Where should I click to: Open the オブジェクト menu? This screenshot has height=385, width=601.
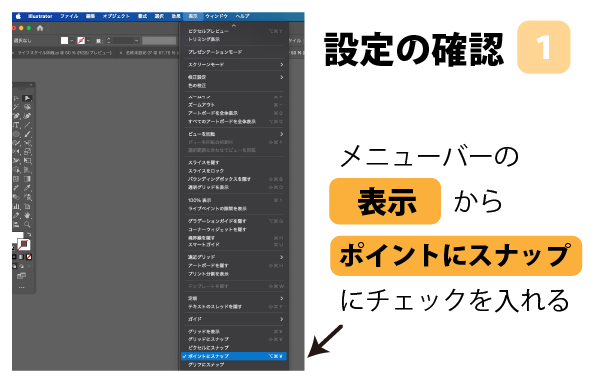pyautogui.click(x=116, y=16)
